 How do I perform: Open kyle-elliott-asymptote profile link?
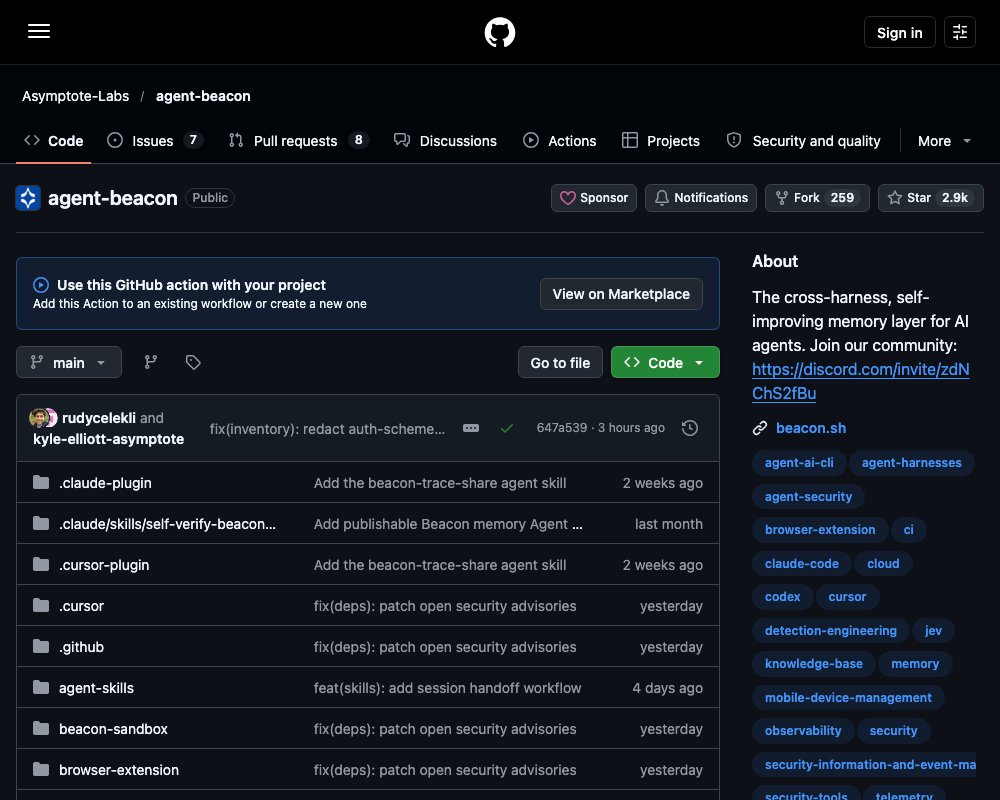(108, 439)
